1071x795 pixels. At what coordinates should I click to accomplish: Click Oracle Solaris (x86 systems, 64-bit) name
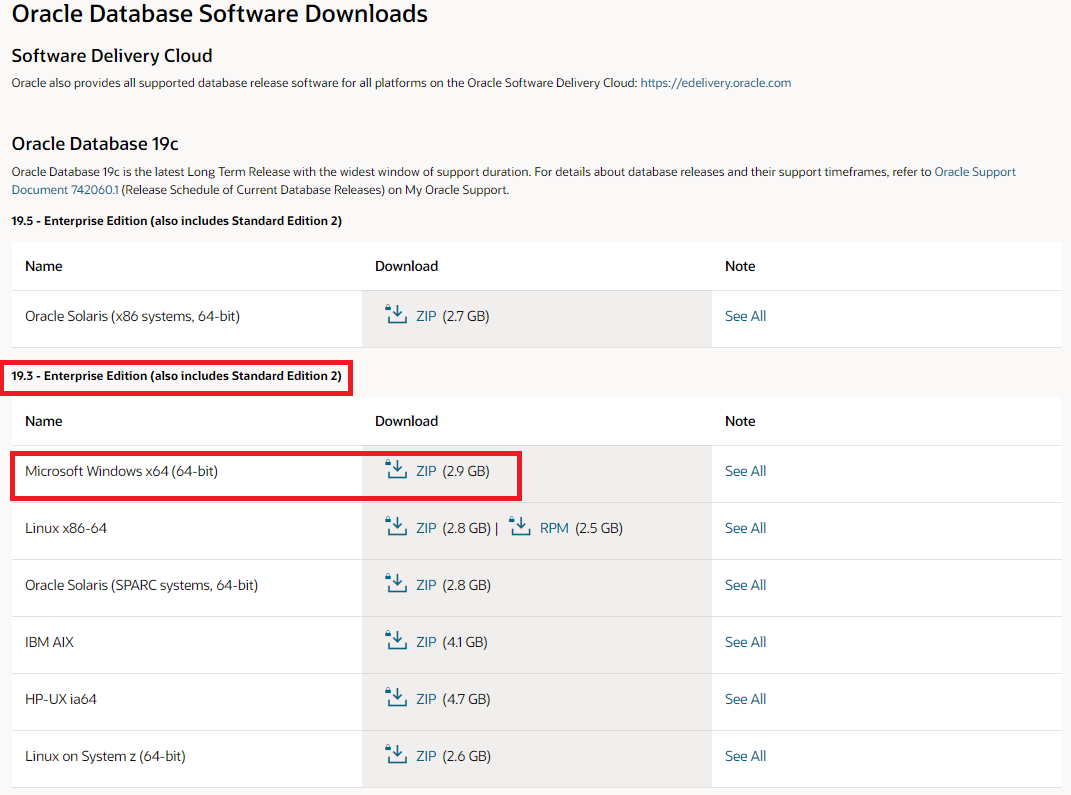point(133,316)
